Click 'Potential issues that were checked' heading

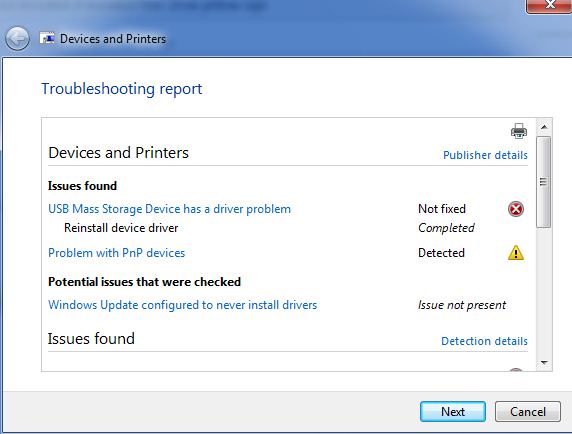coord(144,282)
